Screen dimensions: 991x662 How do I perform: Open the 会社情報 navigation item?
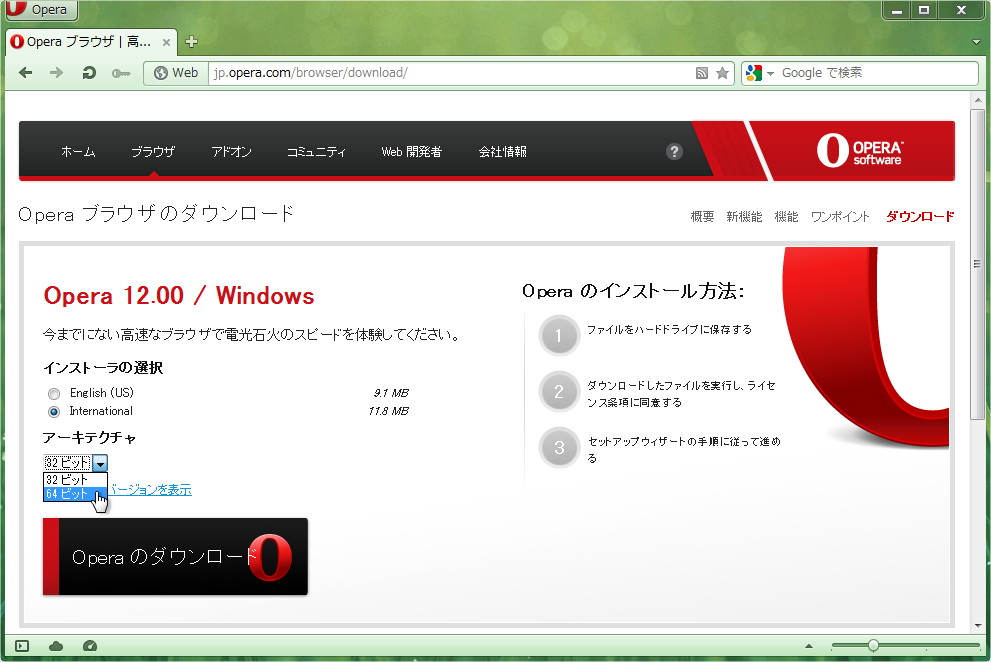coord(502,152)
